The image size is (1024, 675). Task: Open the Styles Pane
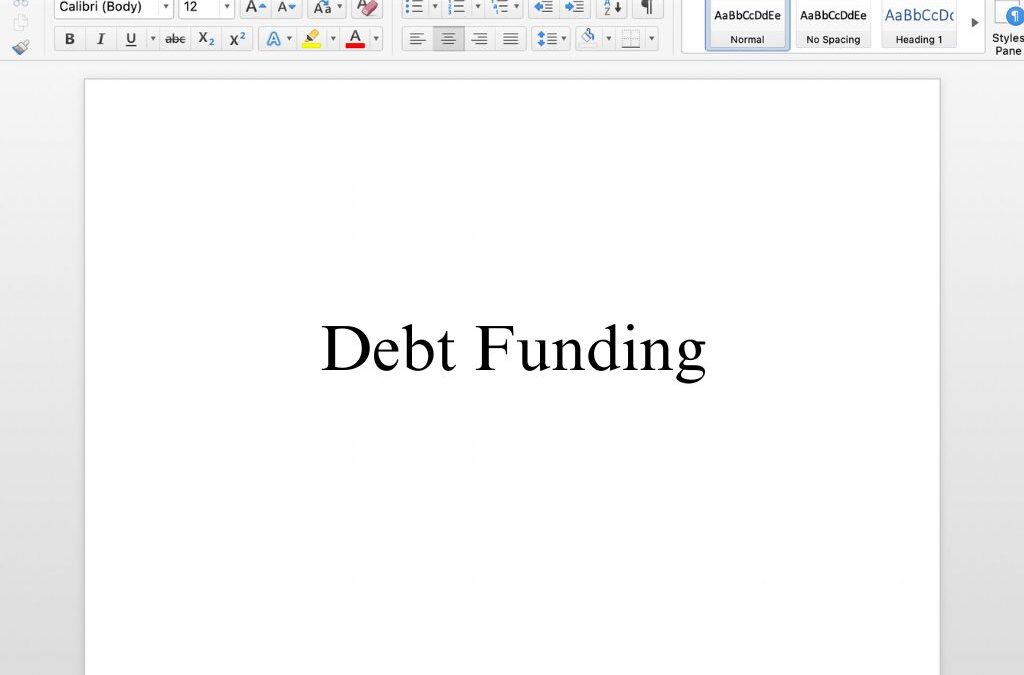click(x=1008, y=29)
